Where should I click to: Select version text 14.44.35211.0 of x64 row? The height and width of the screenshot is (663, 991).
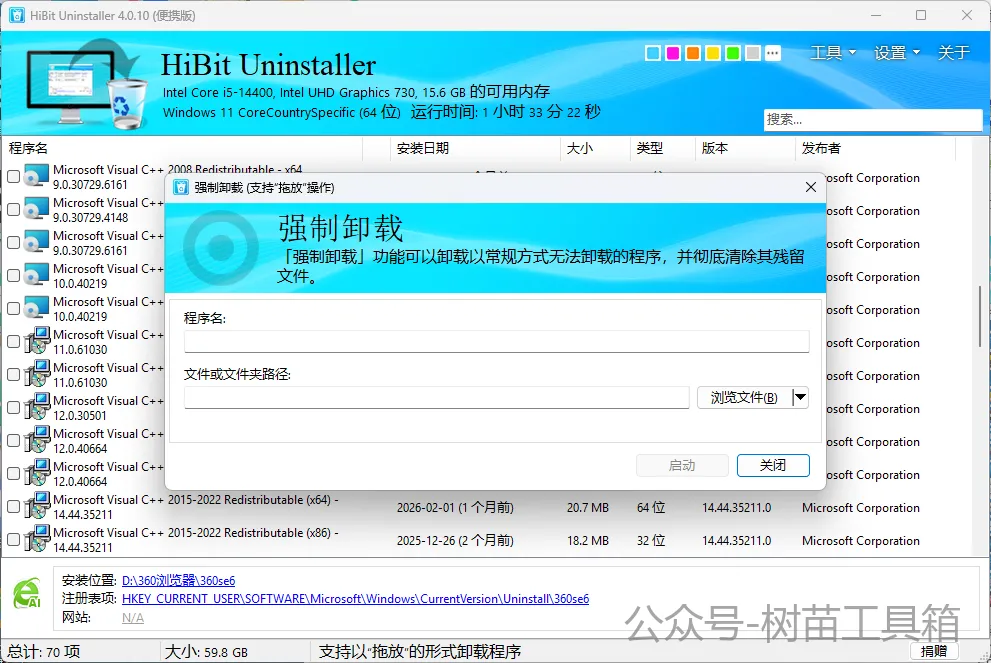click(736, 508)
